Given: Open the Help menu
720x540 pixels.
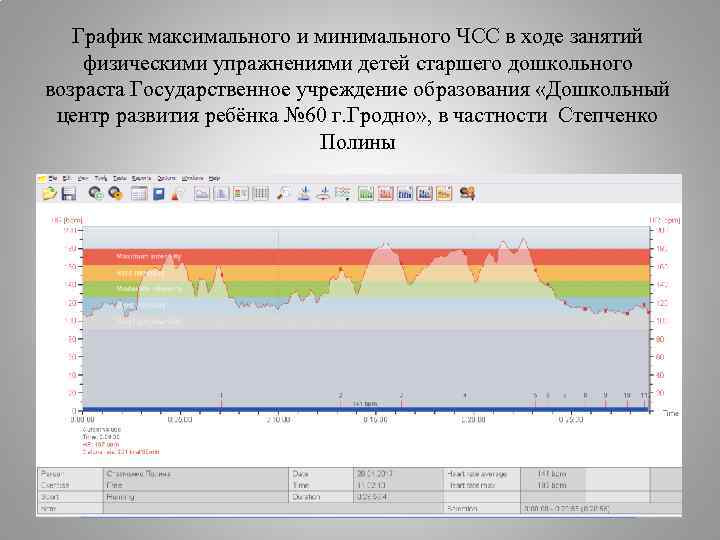Looking at the screenshot, I should (x=214, y=178).
